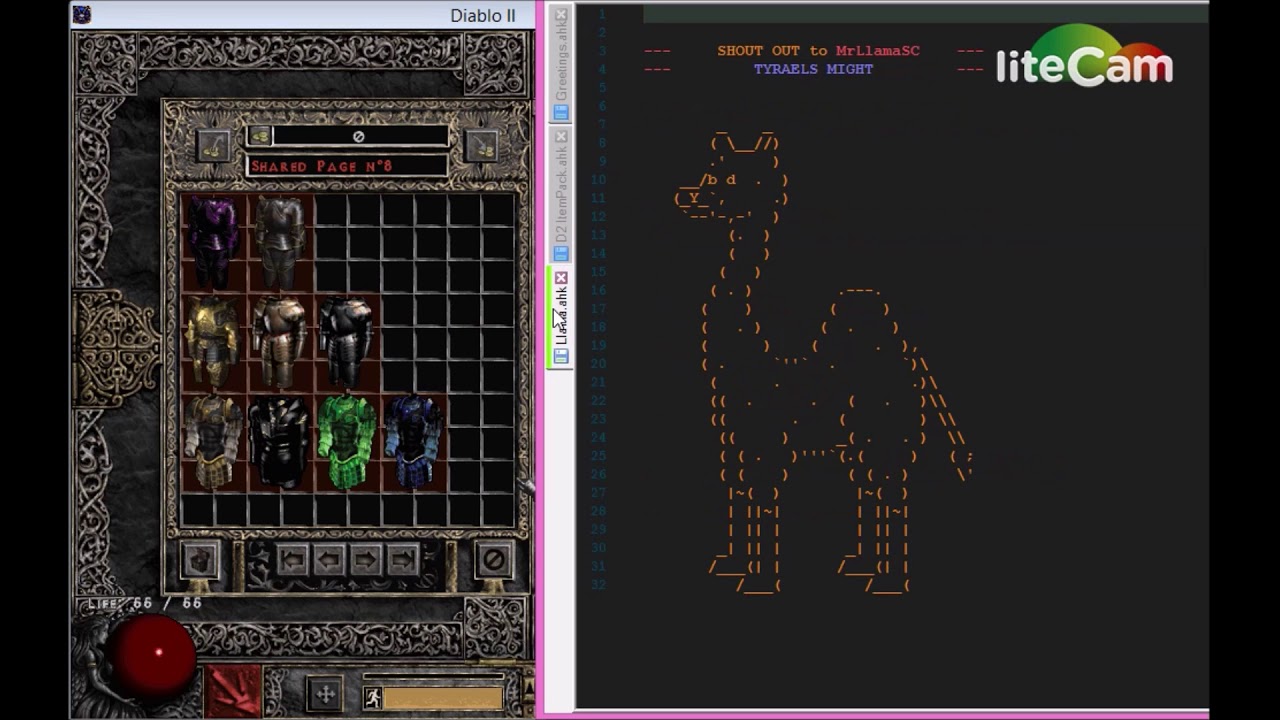Pick up the bright green armor

tap(346, 441)
